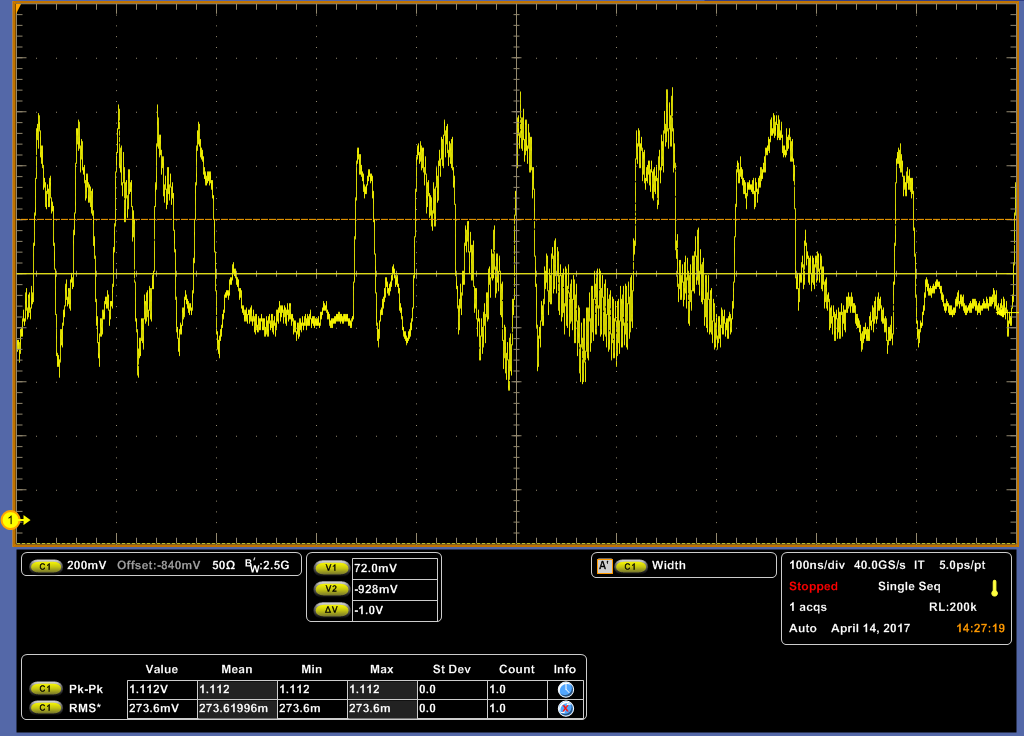
Task: Click the 200mV vertical scale readout
Action: [x=87, y=566]
